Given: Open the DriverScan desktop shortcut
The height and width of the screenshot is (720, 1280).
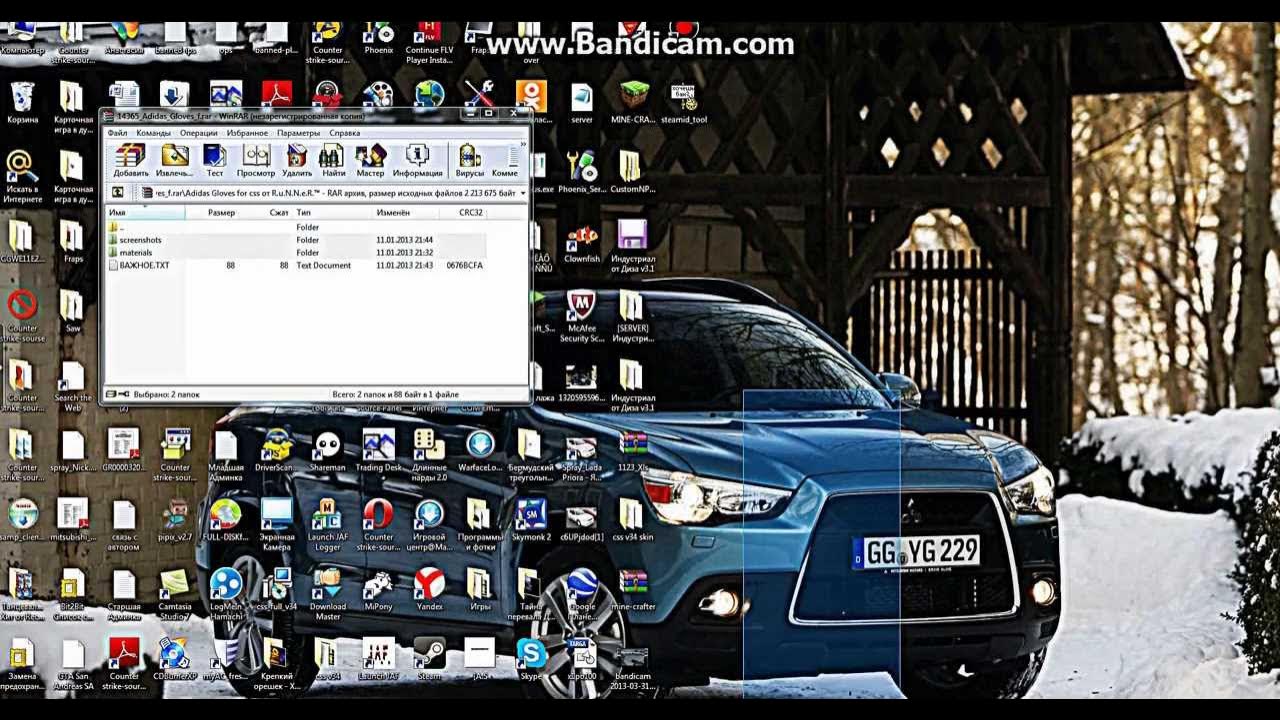Looking at the screenshot, I should 275,450.
